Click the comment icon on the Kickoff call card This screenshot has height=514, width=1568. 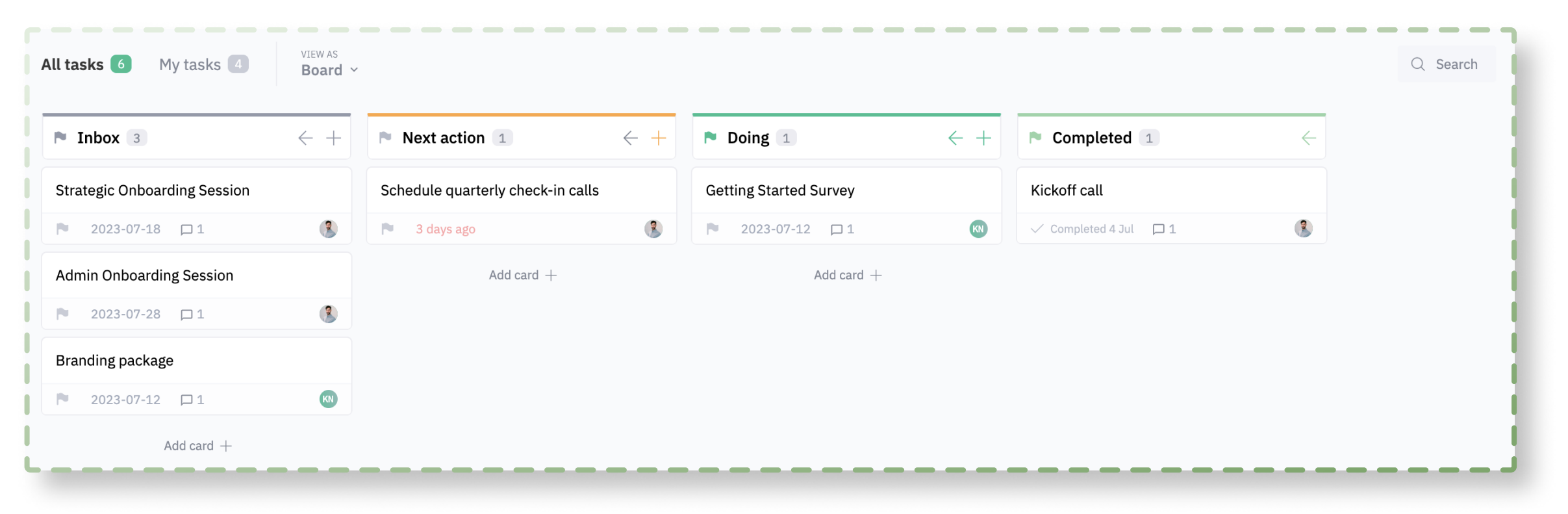(1159, 229)
